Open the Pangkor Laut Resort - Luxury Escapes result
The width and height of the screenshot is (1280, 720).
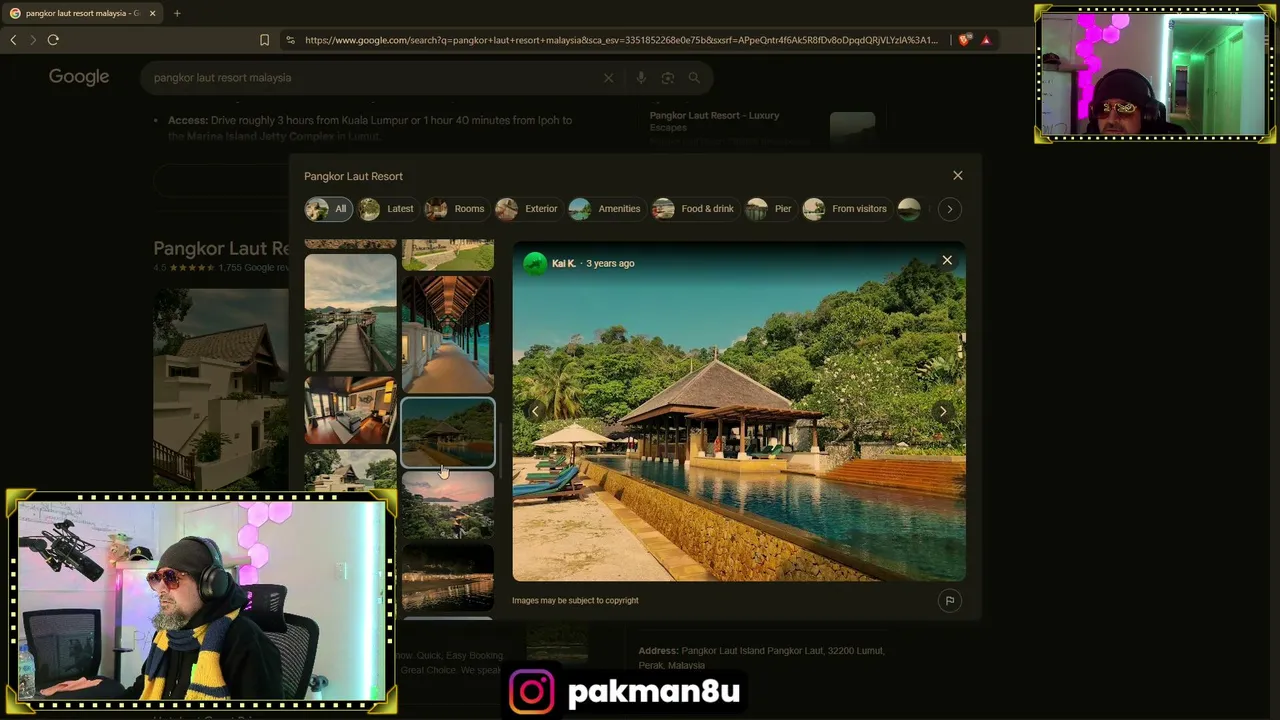pyautogui.click(x=714, y=121)
